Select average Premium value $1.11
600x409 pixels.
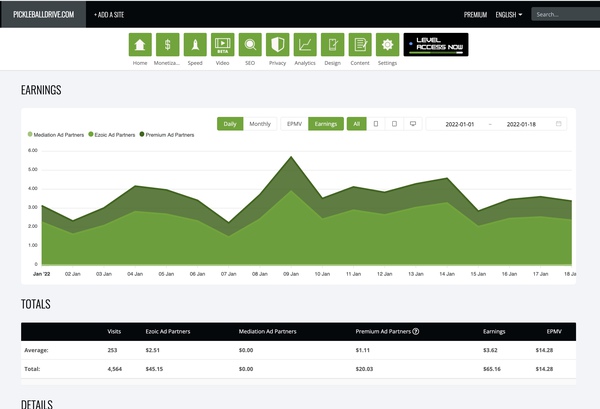(x=363, y=350)
